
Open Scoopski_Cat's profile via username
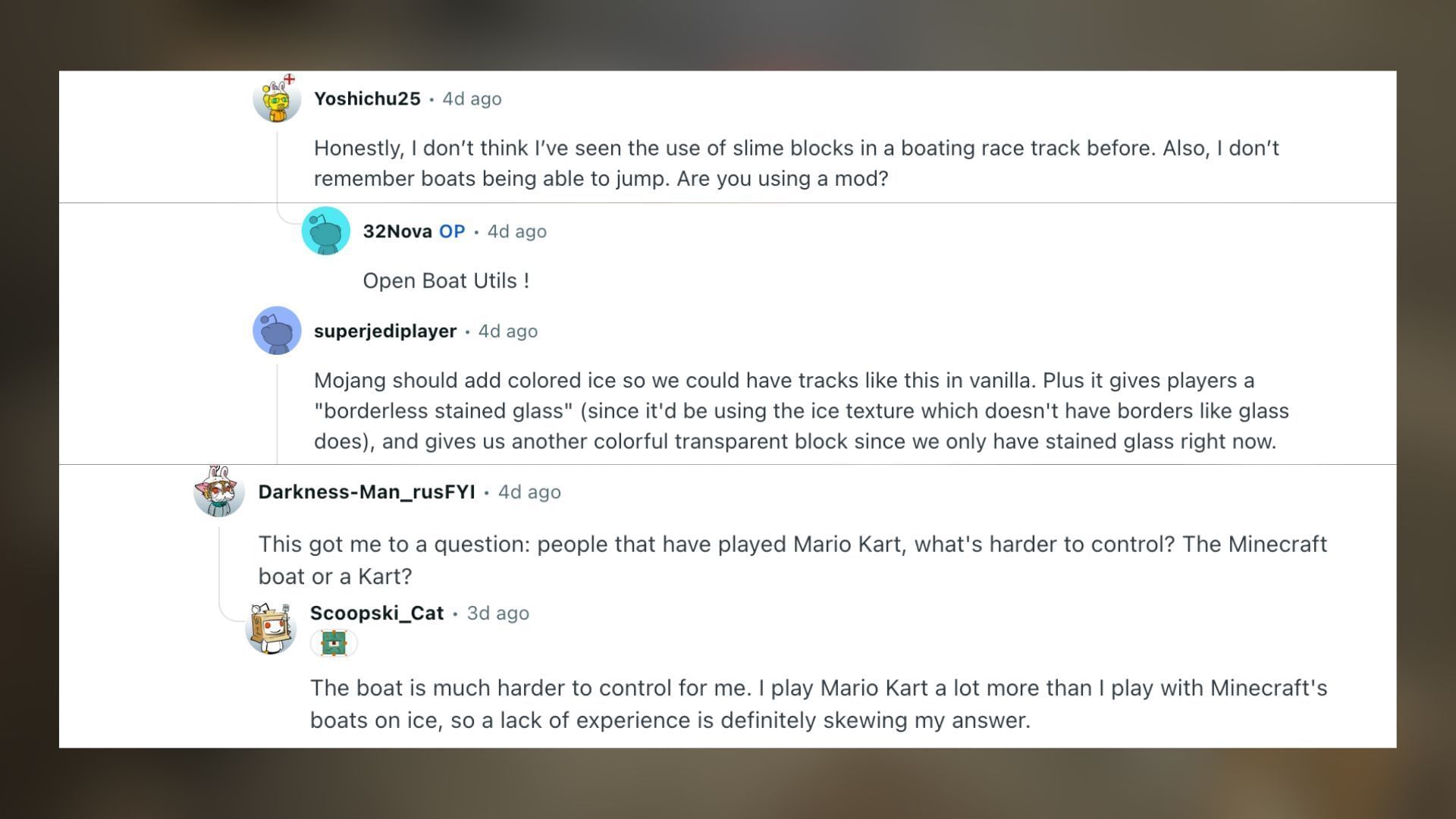(377, 613)
